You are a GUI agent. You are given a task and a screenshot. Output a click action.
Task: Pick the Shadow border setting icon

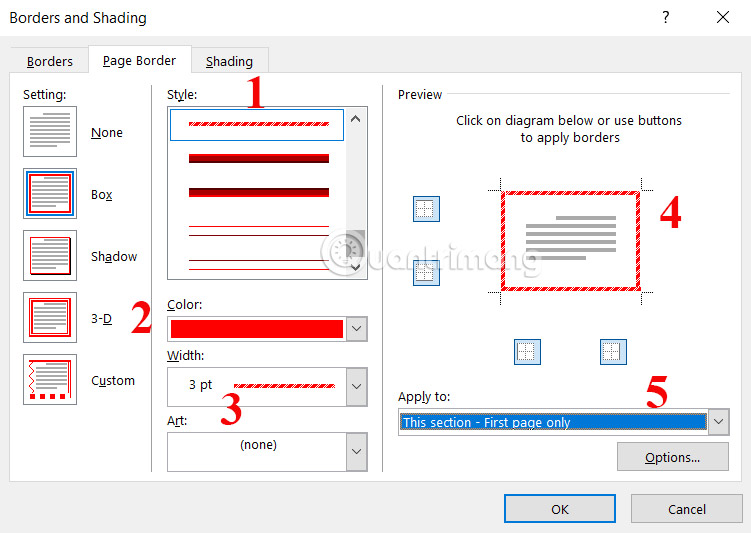[x=49, y=256]
